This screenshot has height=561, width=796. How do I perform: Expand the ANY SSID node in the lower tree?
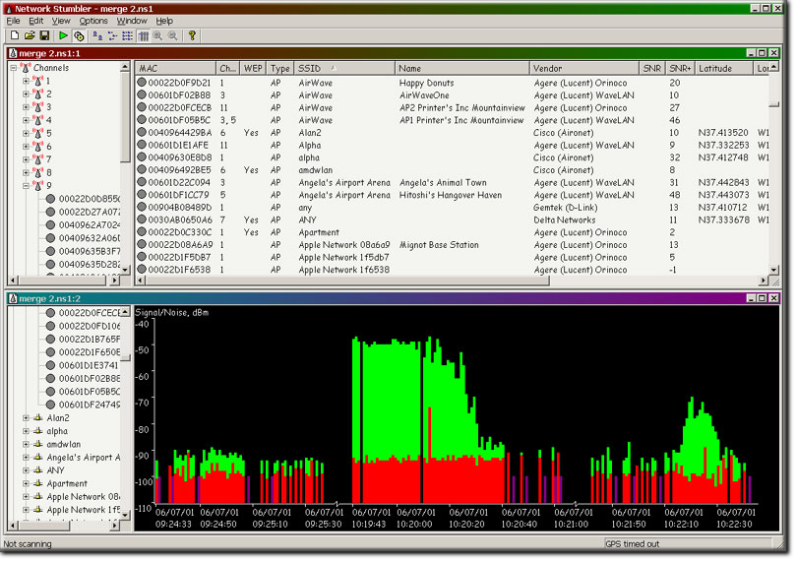tap(26, 470)
